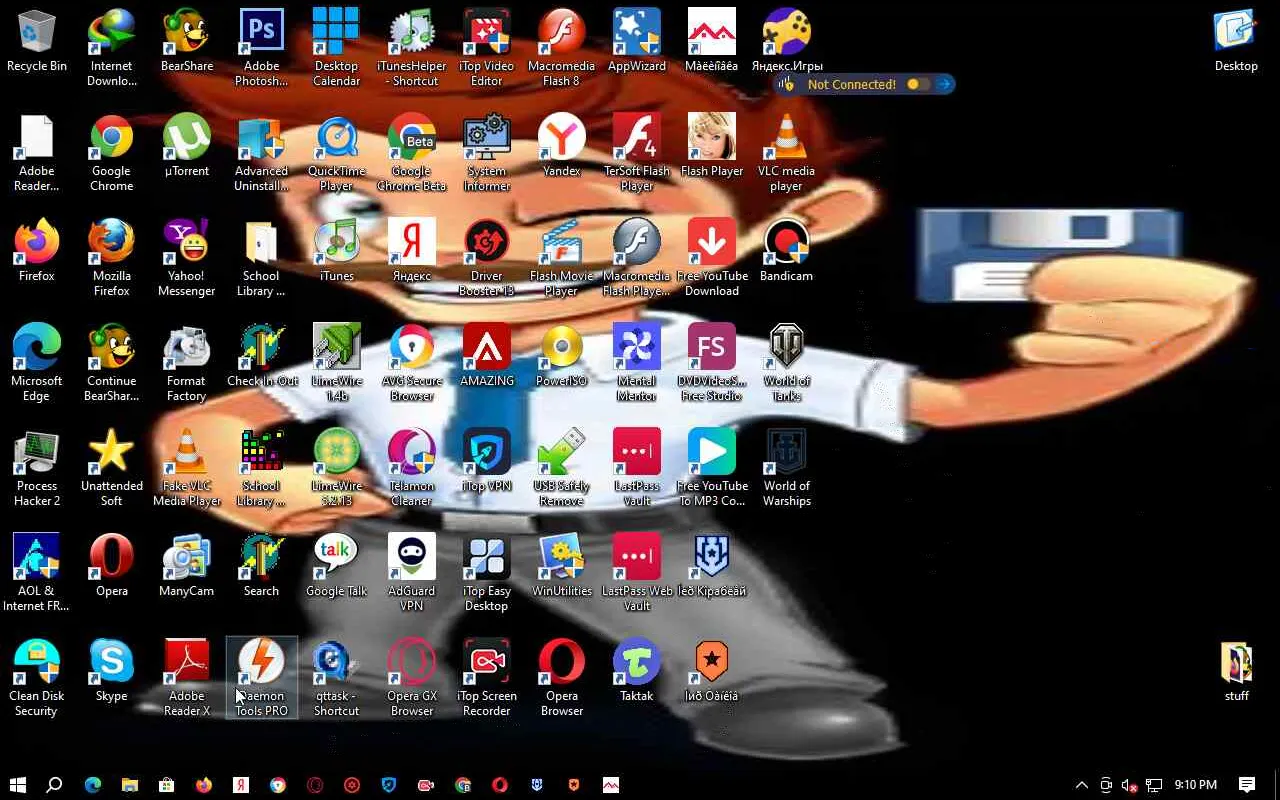Screen dimensions: 1280x800
Task: Select the Opera GX Browser desktop icon
Action: tap(412, 678)
